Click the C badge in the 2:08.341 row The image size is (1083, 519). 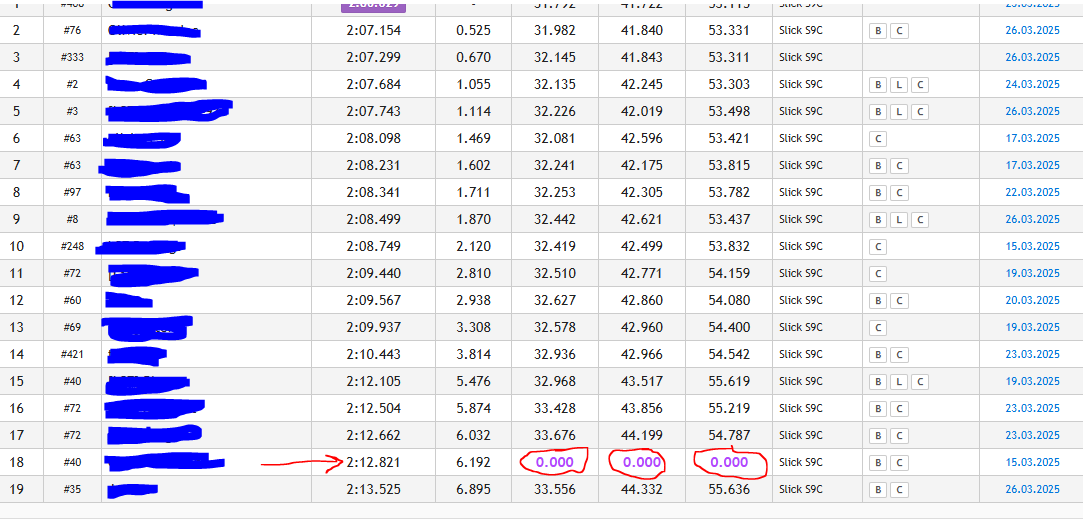coord(899,193)
